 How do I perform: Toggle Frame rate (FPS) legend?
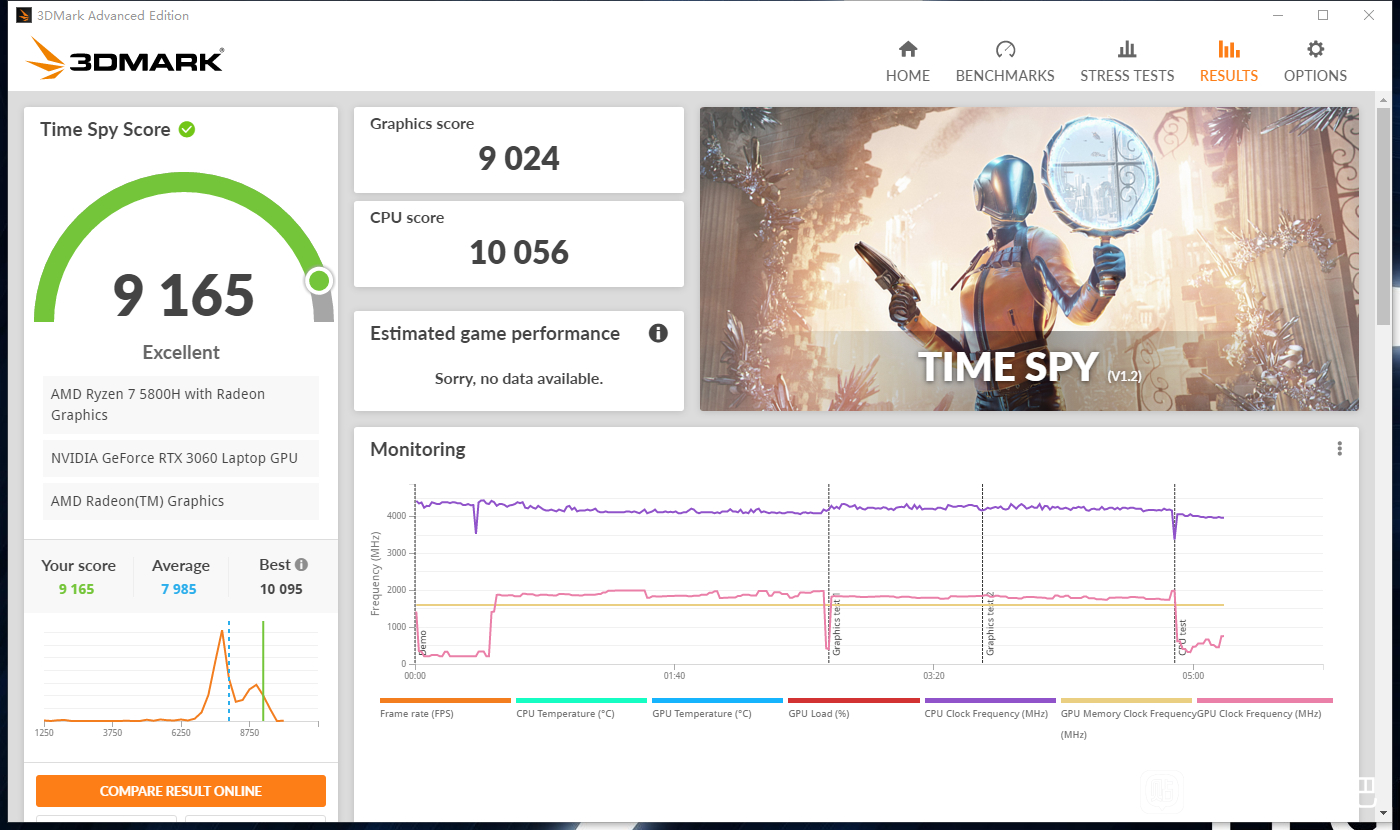coord(445,708)
